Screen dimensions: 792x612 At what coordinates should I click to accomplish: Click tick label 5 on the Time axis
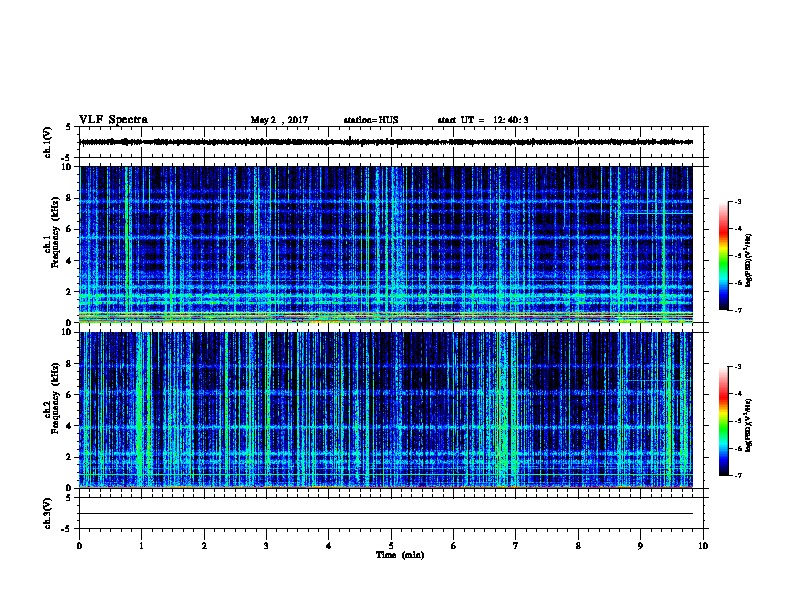391,546
